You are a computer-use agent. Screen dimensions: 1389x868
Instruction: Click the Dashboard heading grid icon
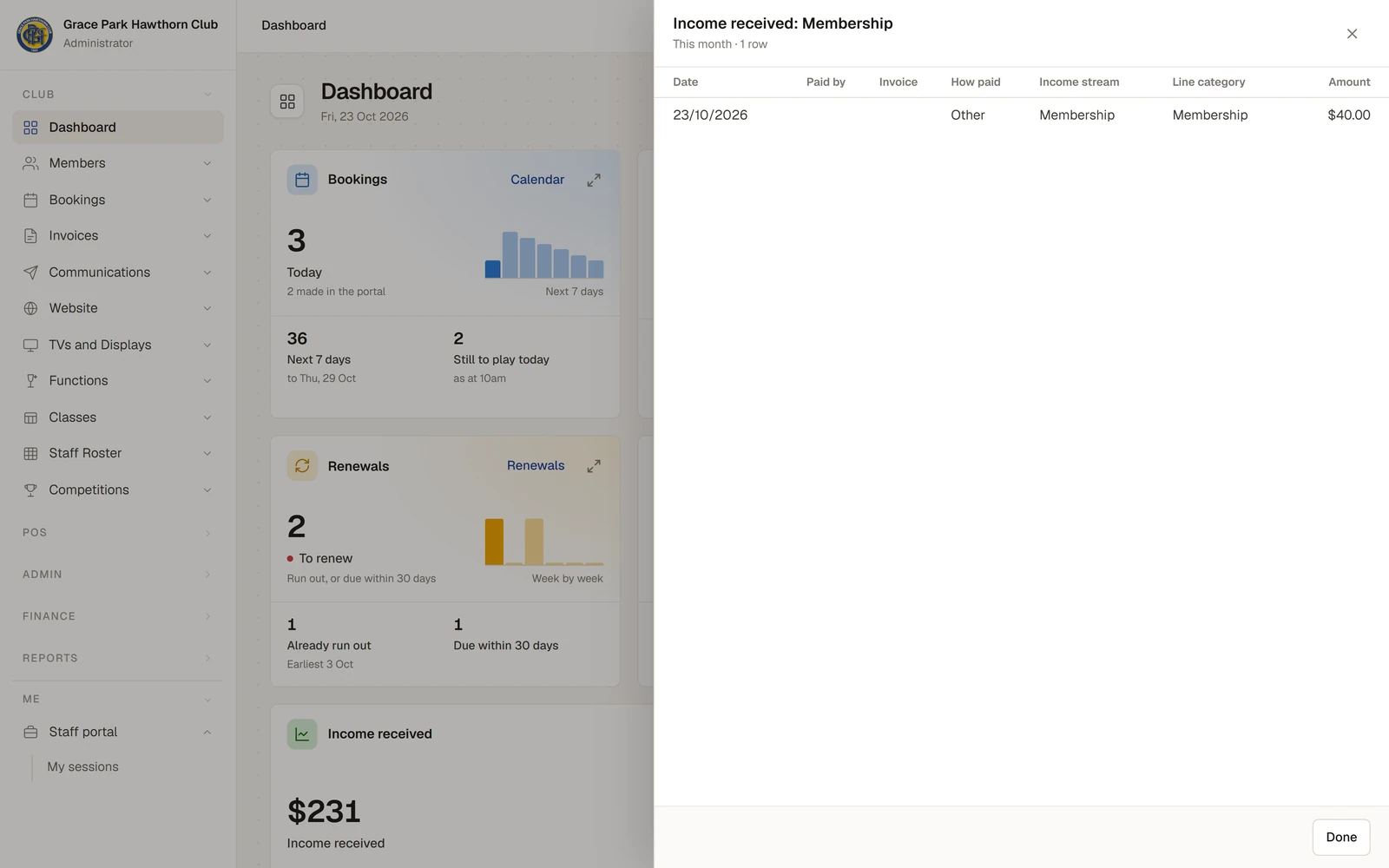(x=287, y=102)
